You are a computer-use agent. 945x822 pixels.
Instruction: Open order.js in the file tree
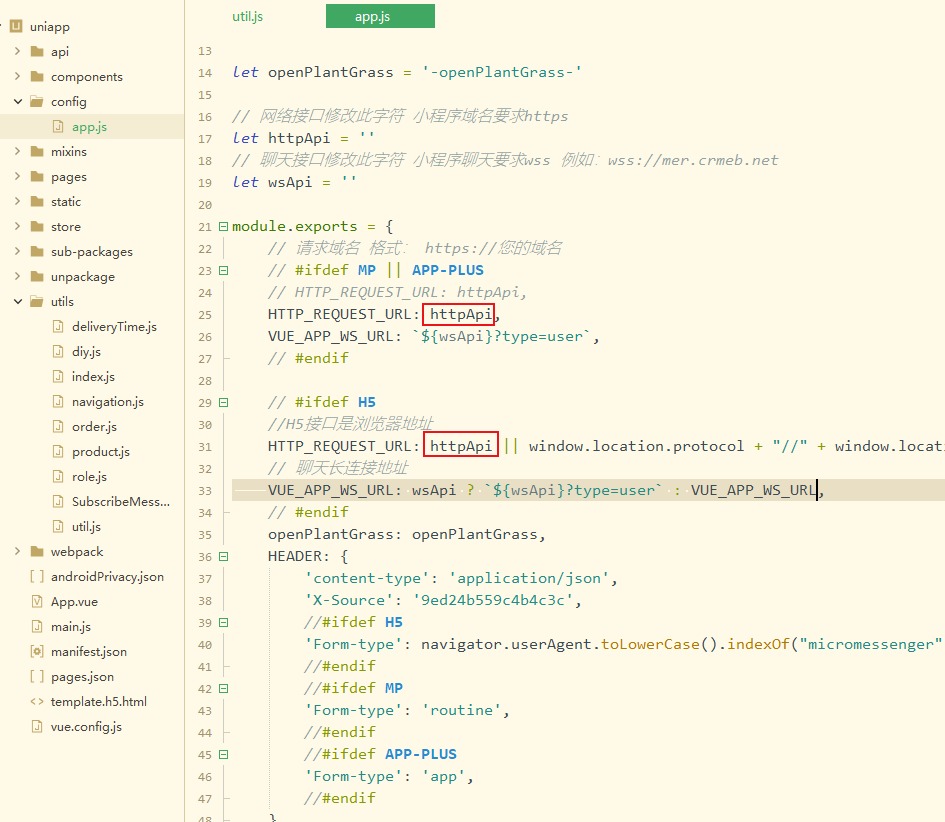pos(94,427)
